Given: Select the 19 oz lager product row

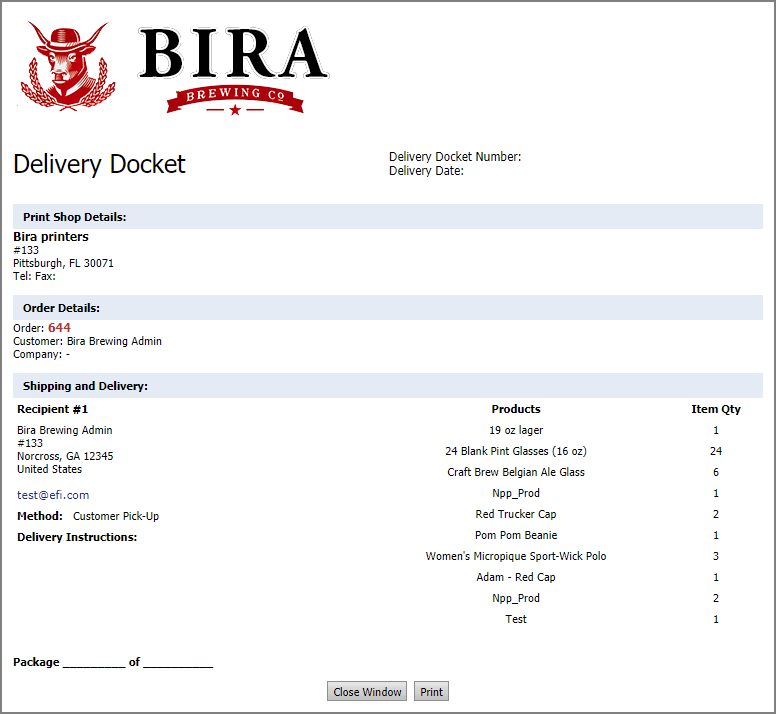Looking at the screenshot, I should (516, 430).
